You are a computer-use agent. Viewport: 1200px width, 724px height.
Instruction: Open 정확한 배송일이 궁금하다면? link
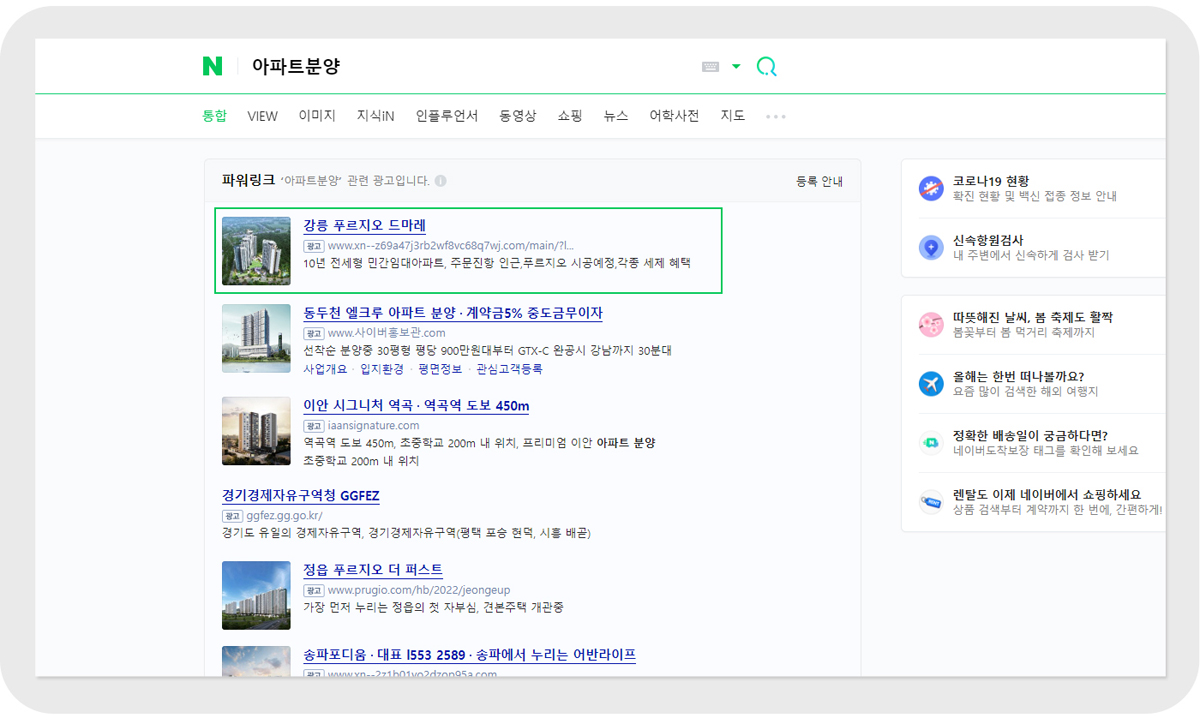point(1030,435)
